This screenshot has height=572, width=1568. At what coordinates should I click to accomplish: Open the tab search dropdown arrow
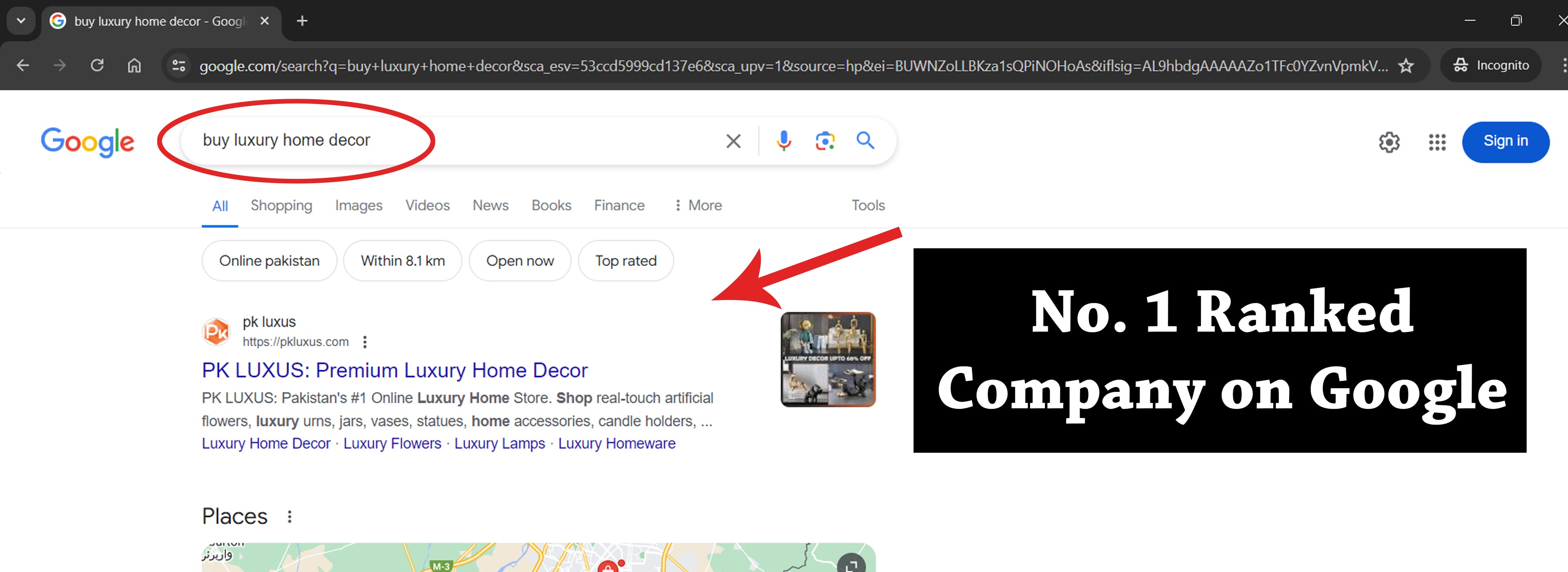pyautogui.click(x=21, y=21)
